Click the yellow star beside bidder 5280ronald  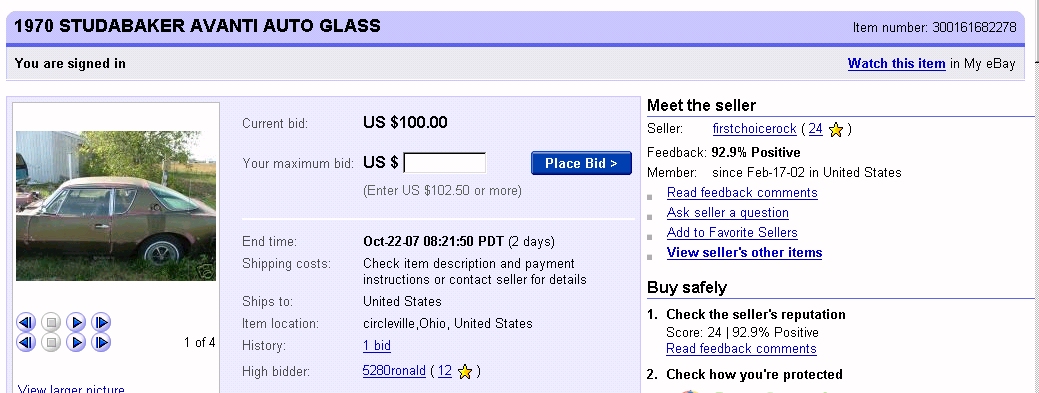point(465,372)
